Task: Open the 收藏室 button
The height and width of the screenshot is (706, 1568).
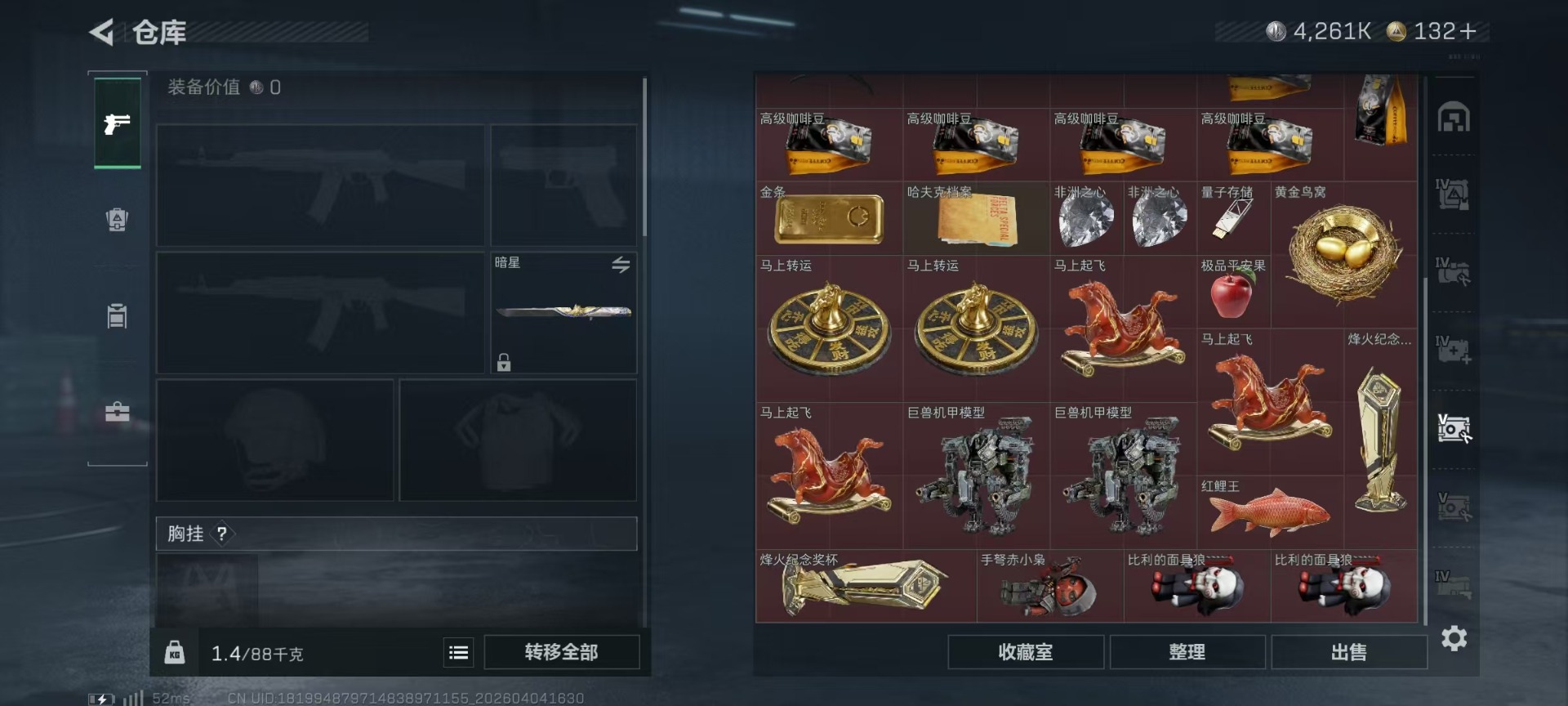Action: pos(1026,652)
